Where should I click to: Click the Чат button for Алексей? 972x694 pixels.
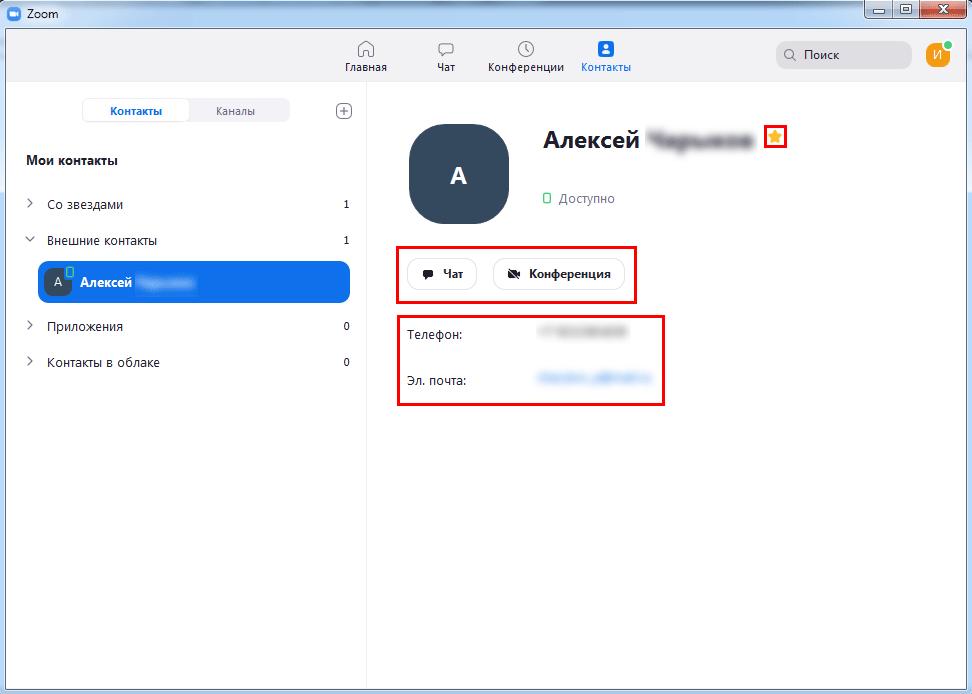tap(442, 274)
